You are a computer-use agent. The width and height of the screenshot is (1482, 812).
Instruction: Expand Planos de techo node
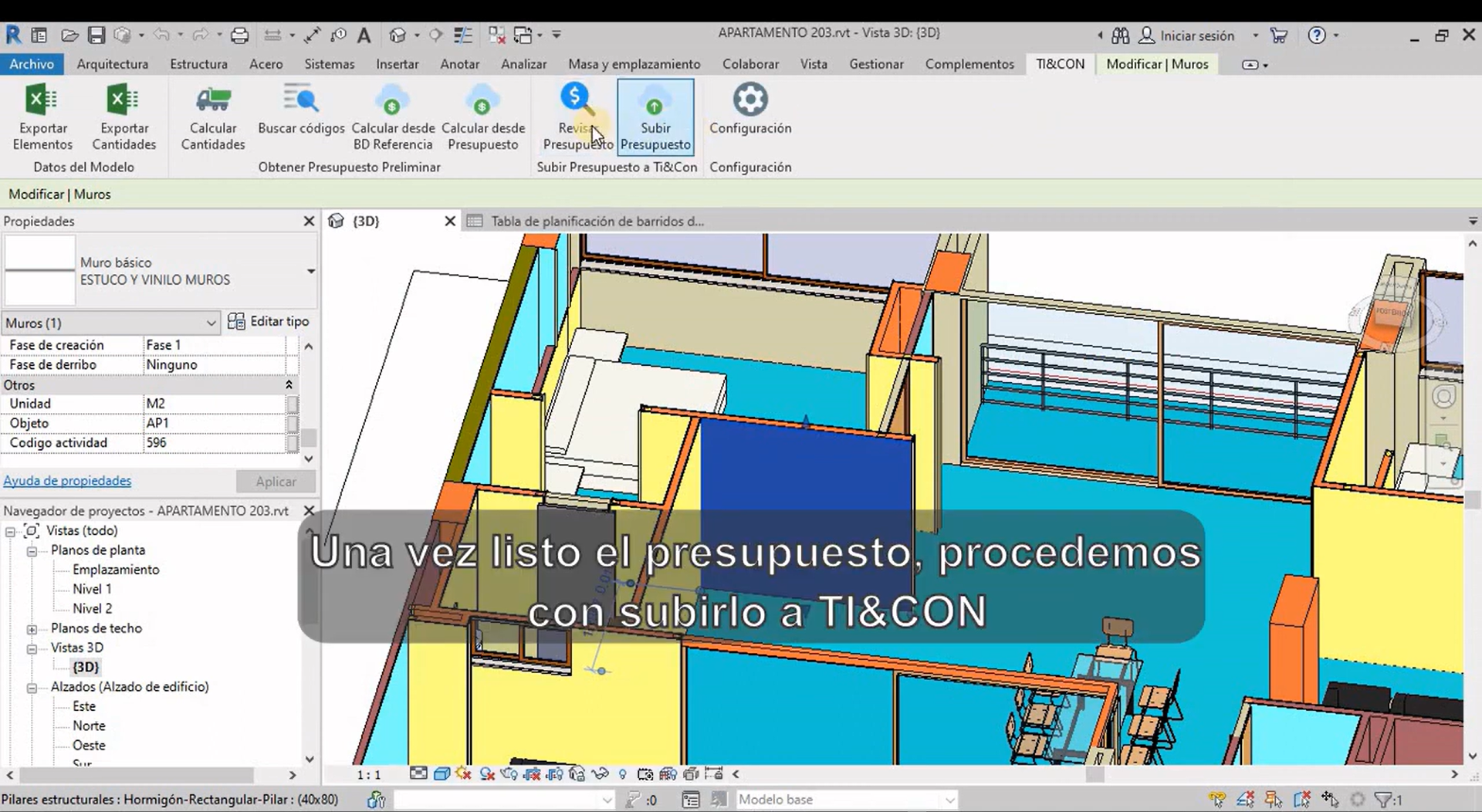point(32,629)
